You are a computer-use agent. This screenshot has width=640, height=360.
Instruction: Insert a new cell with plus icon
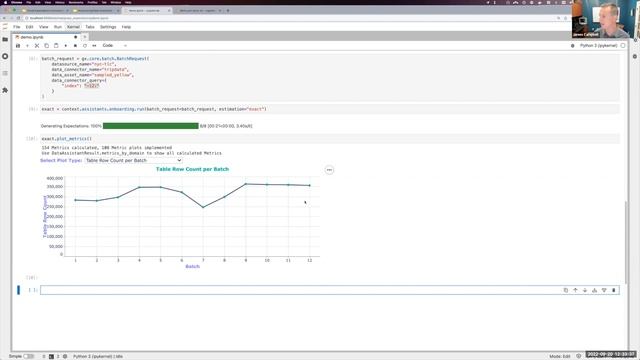pyautogui.click(x=27, y=46)
